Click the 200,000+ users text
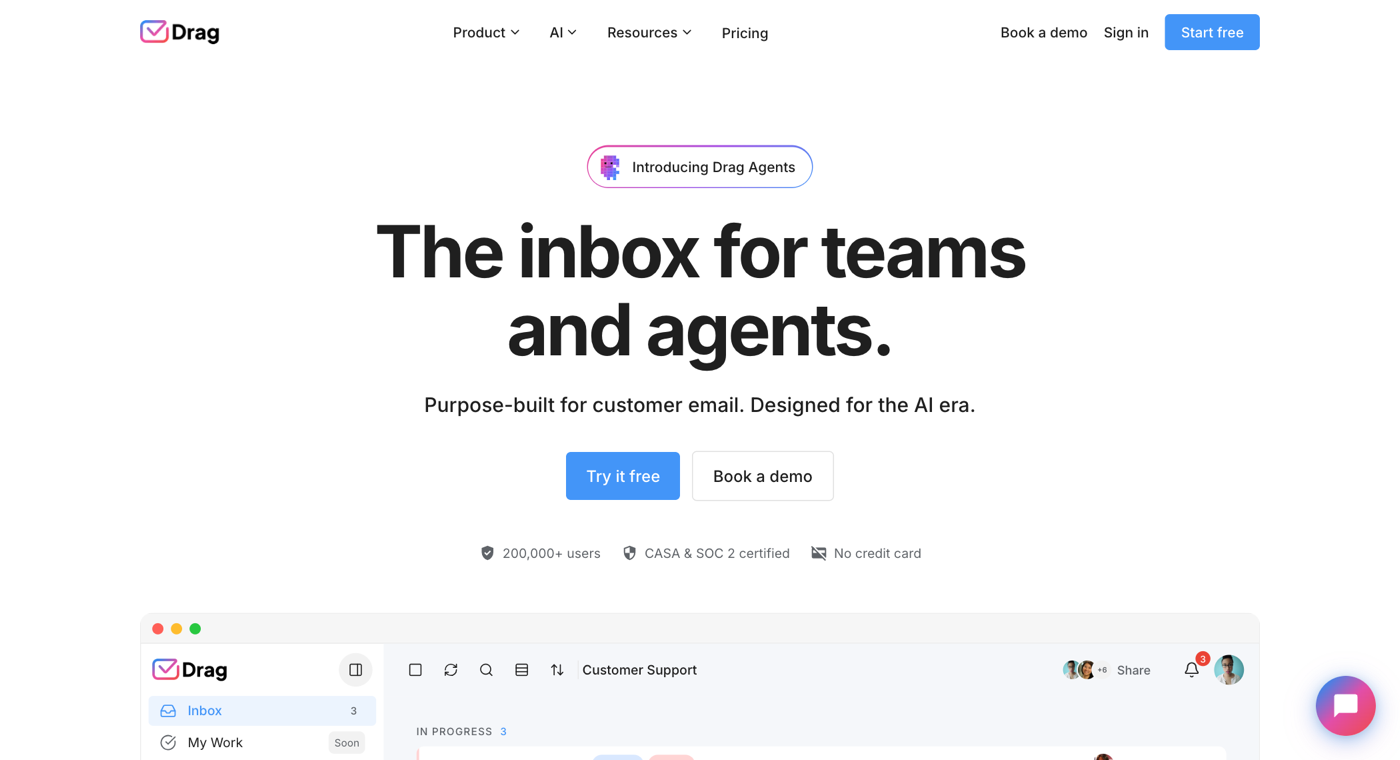The image size is (1400, 760). (551, 553)
